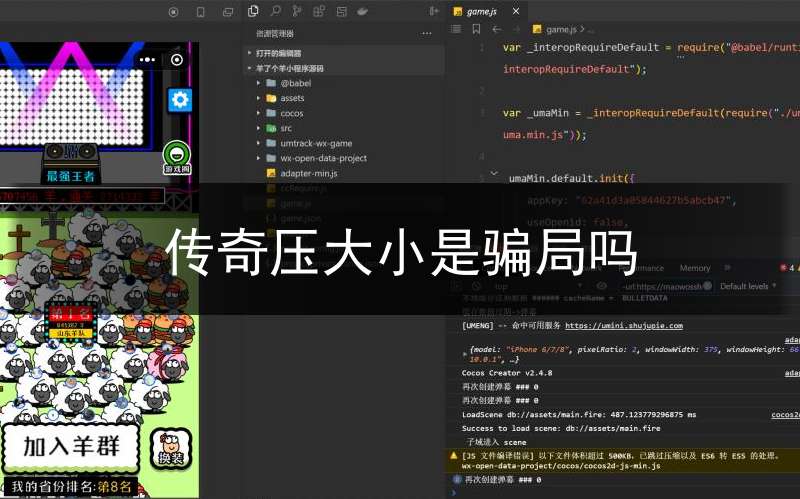This screenshot has width=800, height=499.
Task: Go back with the left arrow in the editor toolbar
Action: pos(496,29)
